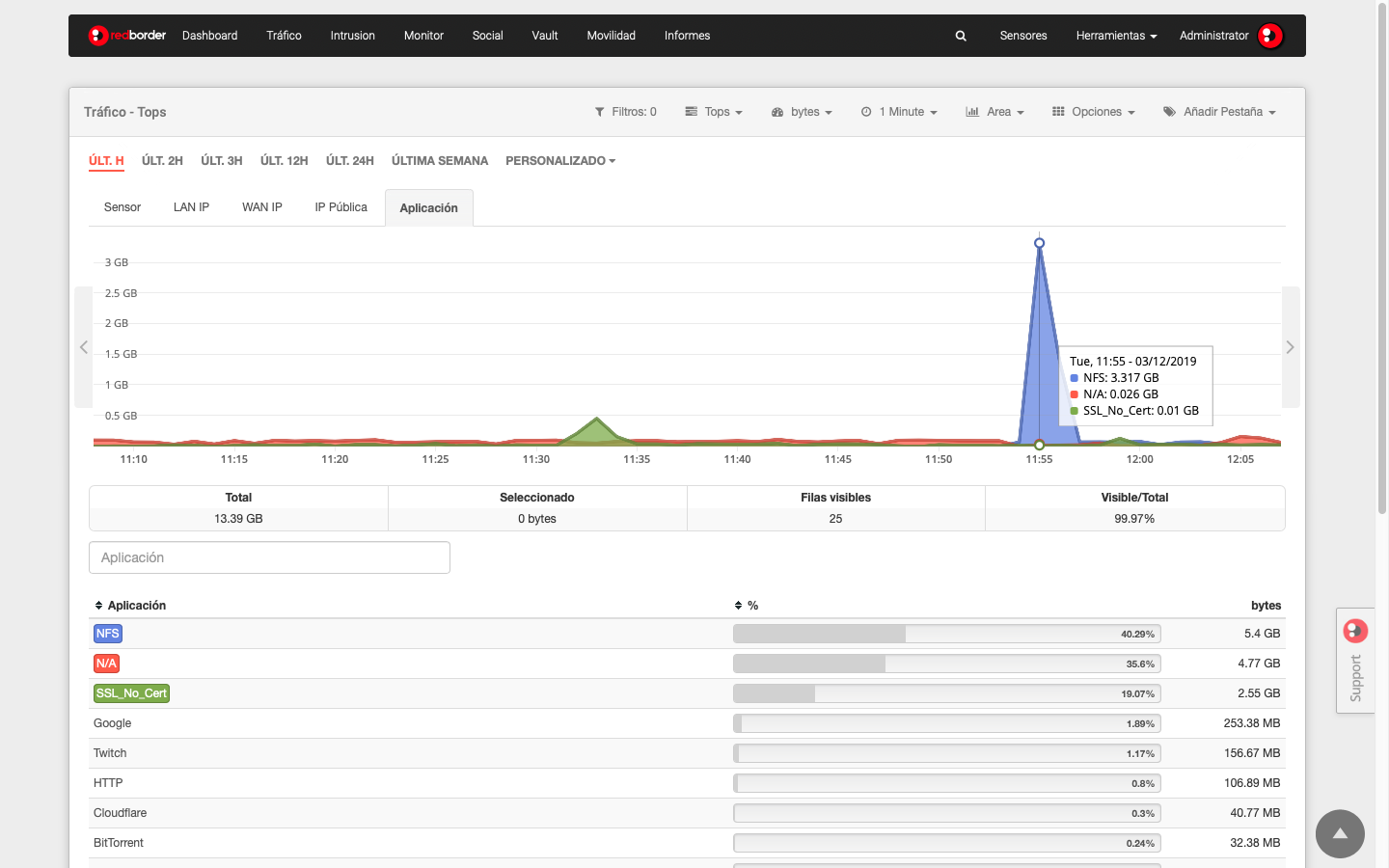
Task: Click the N/A 35.6% progress bar
Action: pyautogui.click(x=947, y=664)
